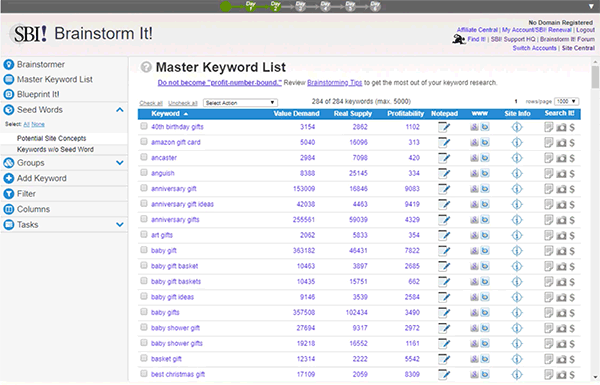Click the Uncheck all link

click(x=183, y=103)
